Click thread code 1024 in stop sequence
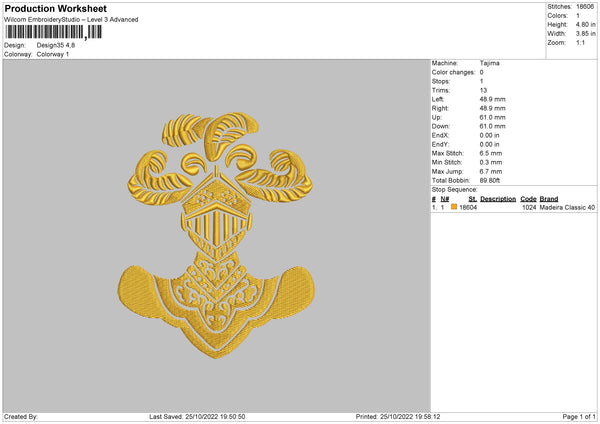The height and width of the screenshot is (424, 600). pyautogui.click(x=529, y=207)
